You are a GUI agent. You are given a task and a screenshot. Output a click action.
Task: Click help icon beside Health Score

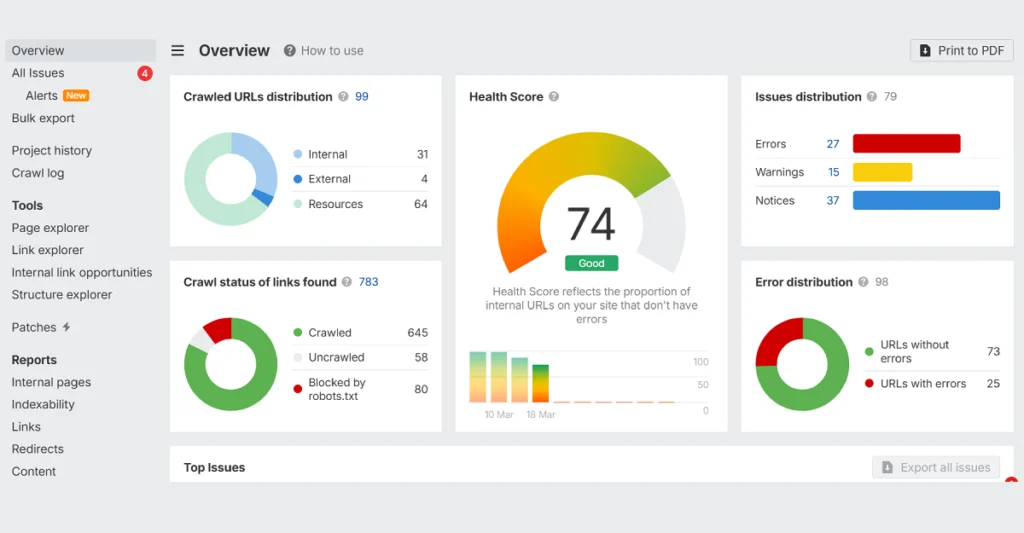click(x=554, y=97)
